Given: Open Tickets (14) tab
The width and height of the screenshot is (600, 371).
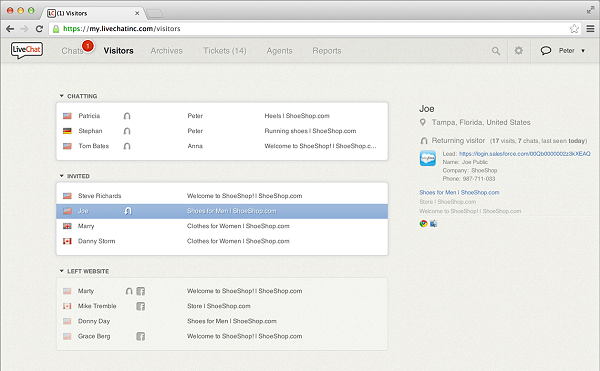Looking at the screenshot, I should click(225, 51).
